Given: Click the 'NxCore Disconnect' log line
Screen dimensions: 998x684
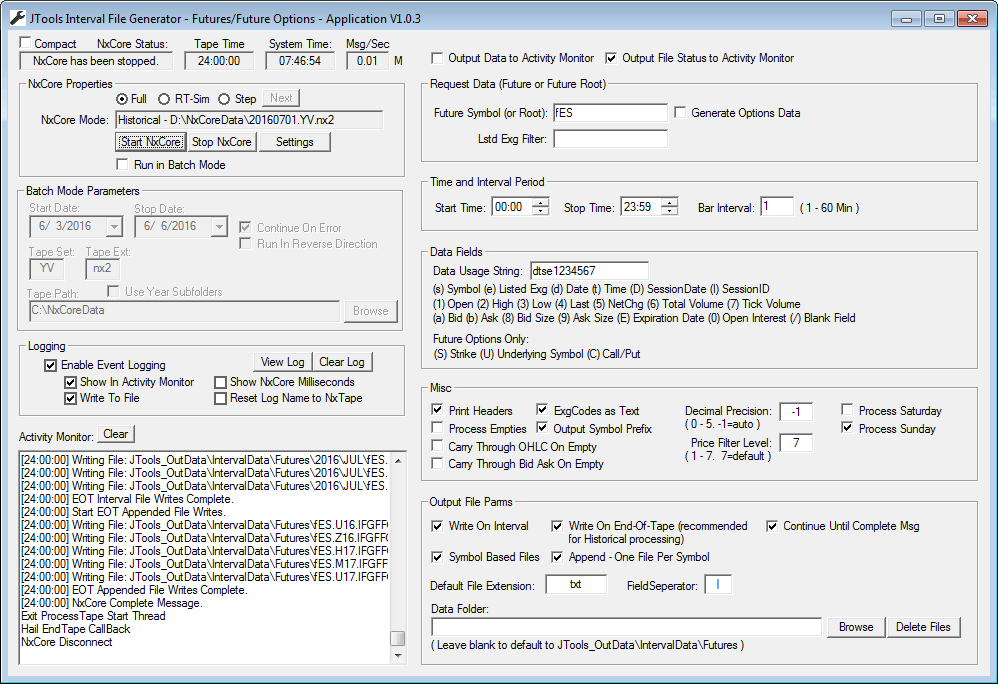Looking at the screenshot, I should [x=67, y=642].
